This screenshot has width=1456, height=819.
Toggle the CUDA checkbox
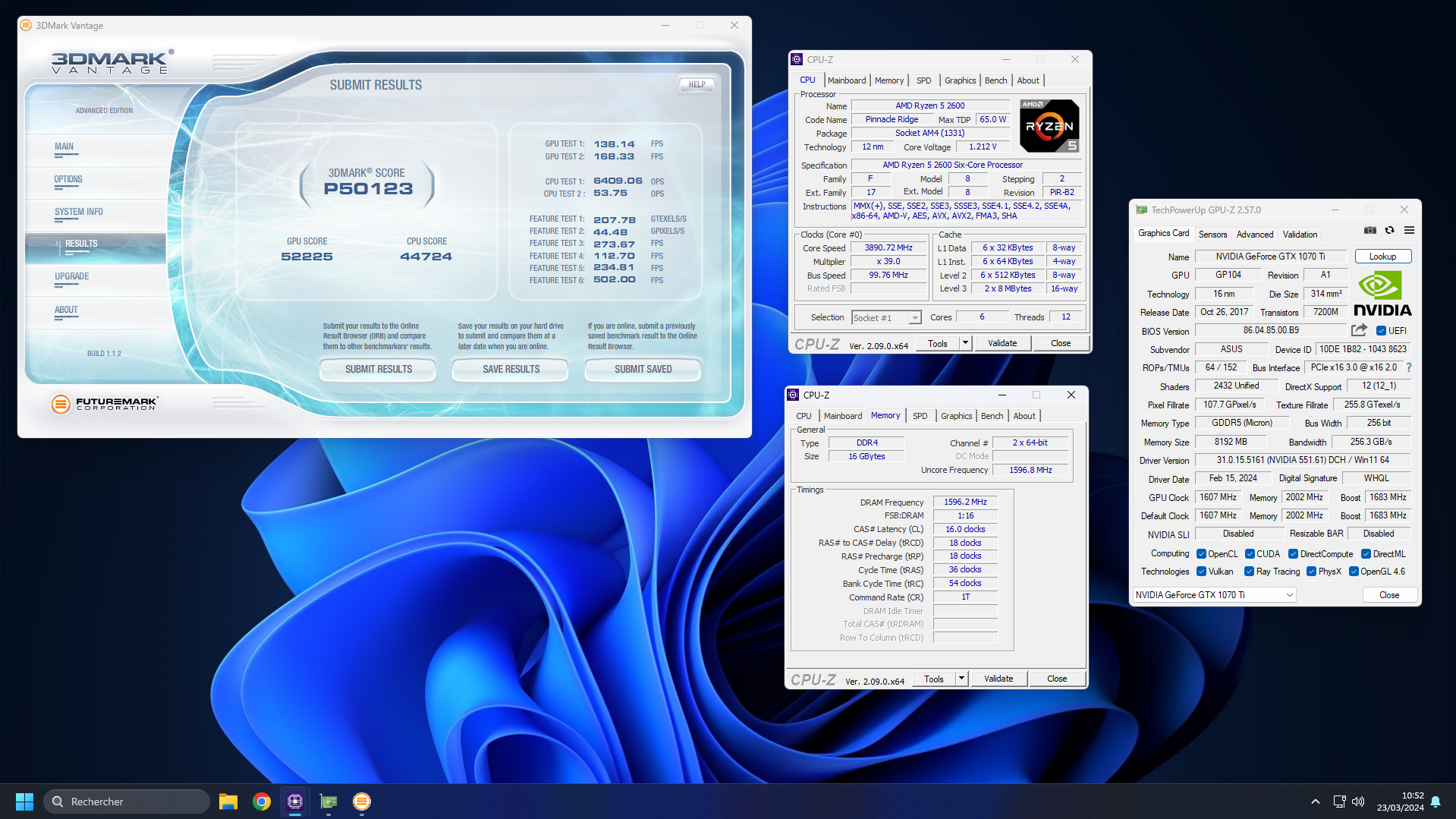[x=1250, y=554]
